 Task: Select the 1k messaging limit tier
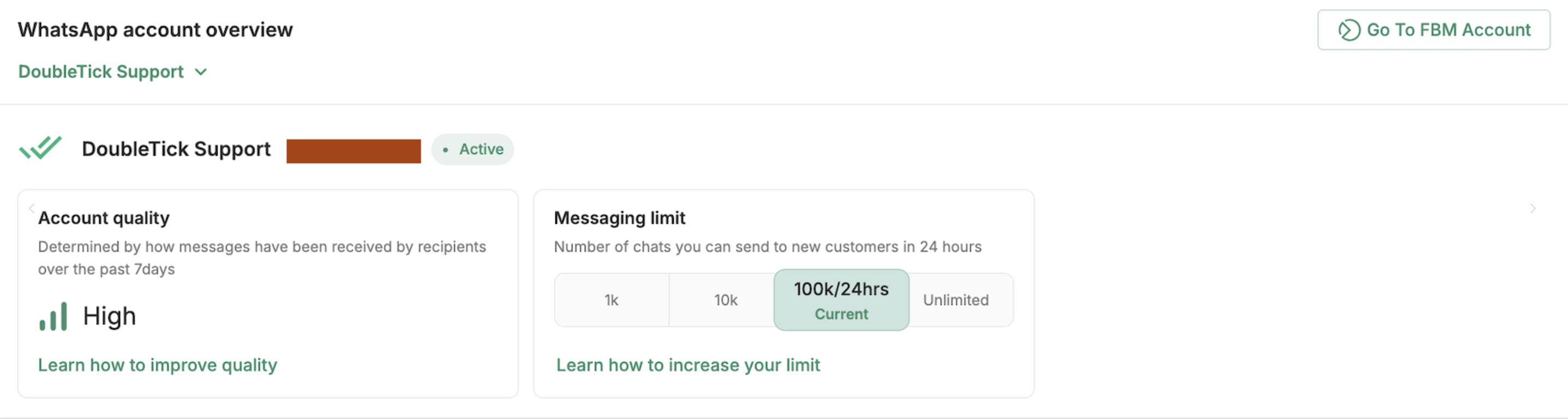coord(611,300)
